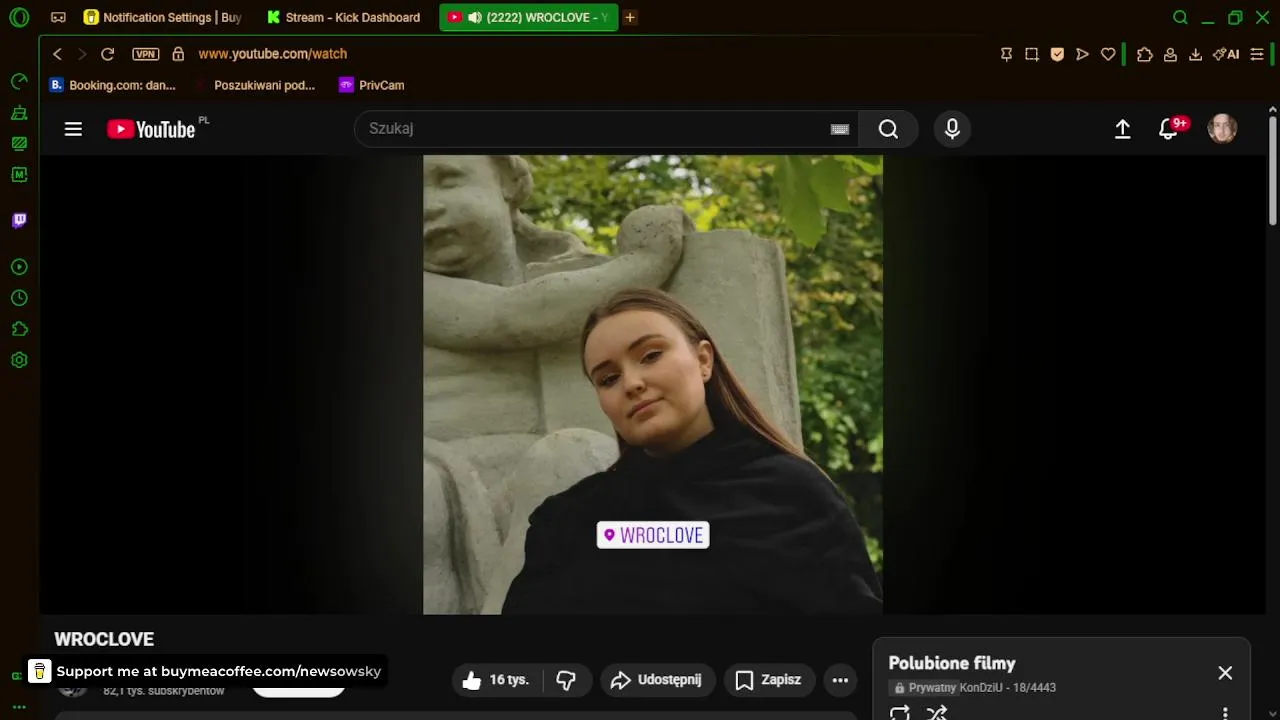
Task: Submit search with magnifier button
Action: click(888, 129)
